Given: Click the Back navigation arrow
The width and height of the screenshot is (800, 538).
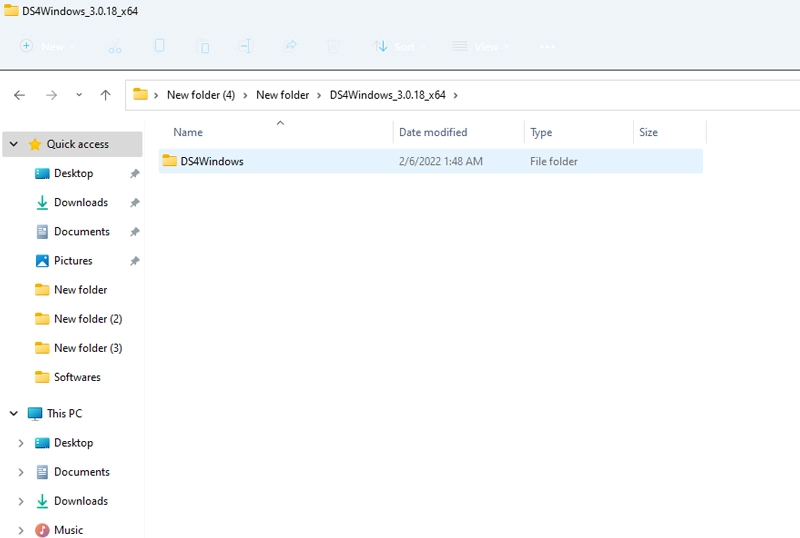Looking at the screenshot, I should coord(19,95).
